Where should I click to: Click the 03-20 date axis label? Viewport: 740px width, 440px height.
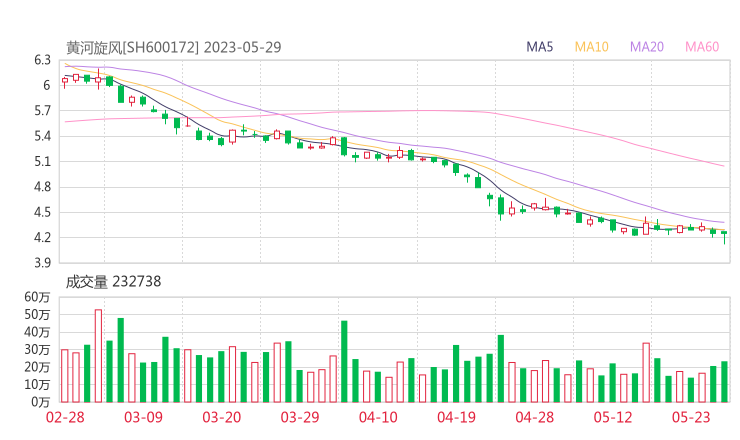point(222,417)
